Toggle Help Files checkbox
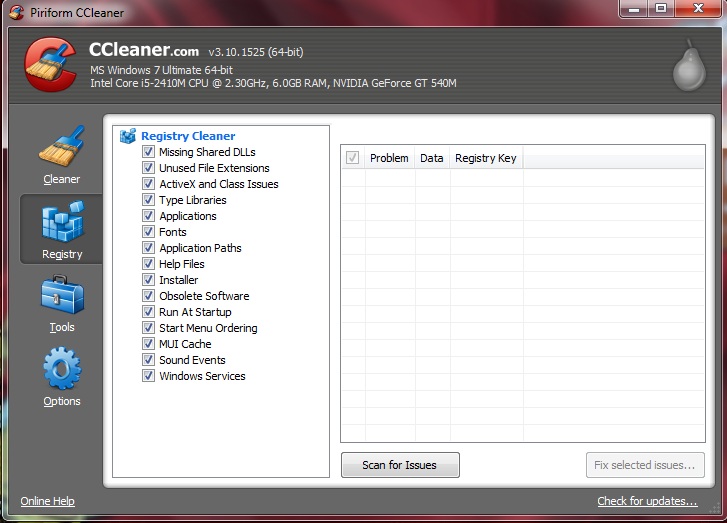 (x=148, y=264)
